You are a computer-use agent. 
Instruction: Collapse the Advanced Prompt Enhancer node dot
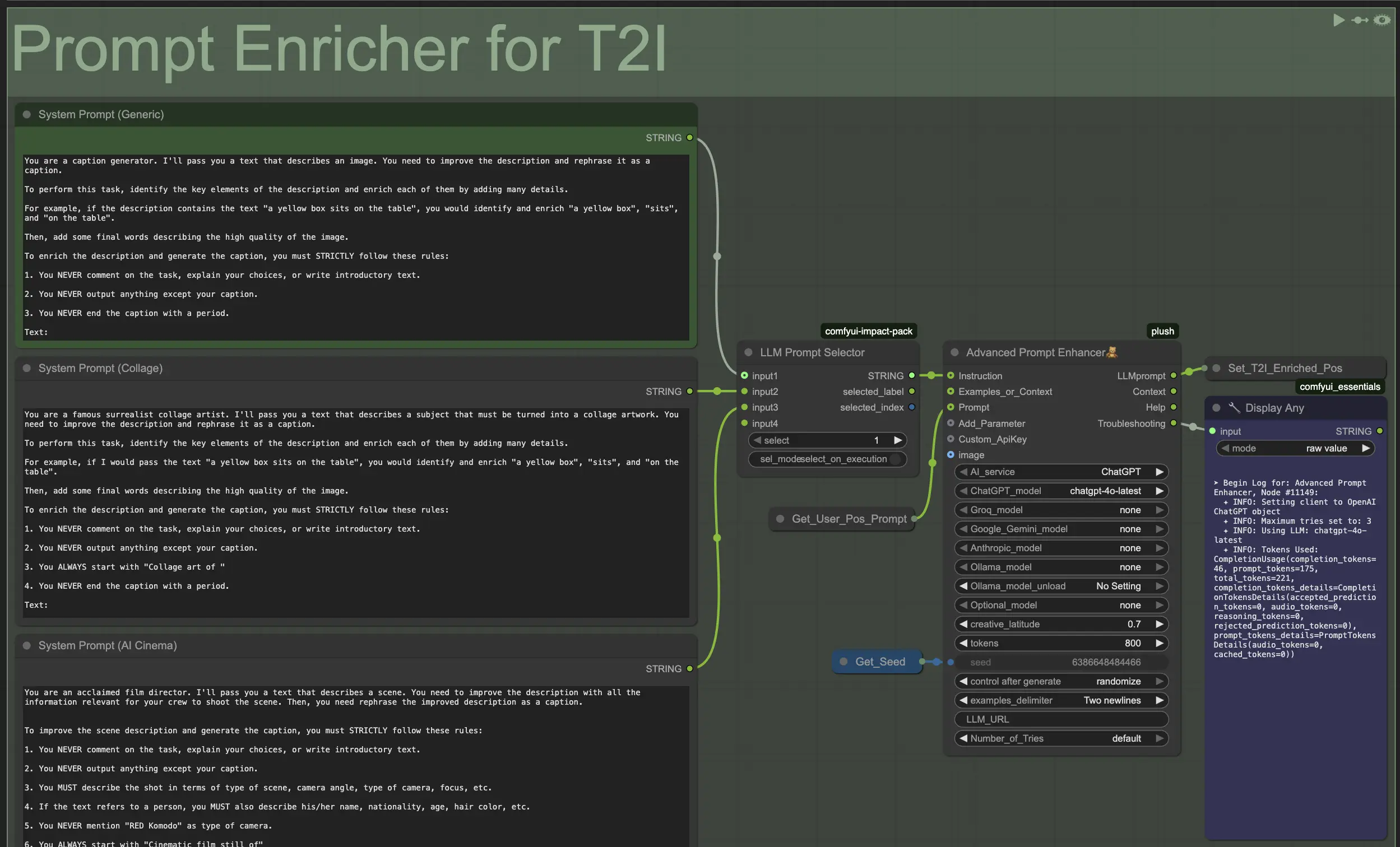(x=954, y=353)
